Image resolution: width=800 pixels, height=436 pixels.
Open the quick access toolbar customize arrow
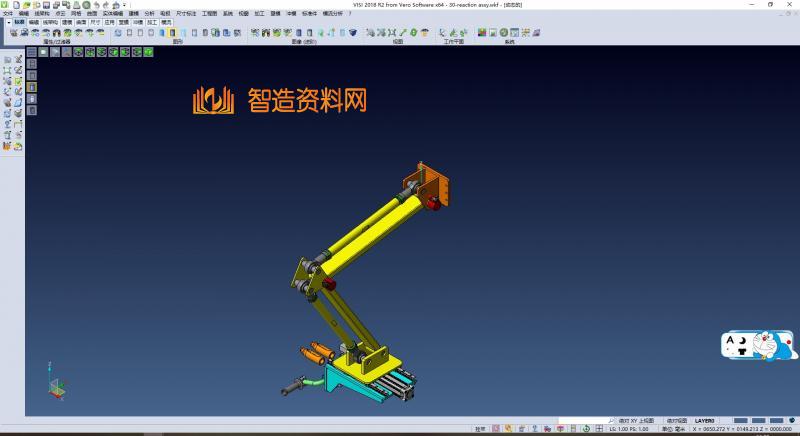coord(124,5)
